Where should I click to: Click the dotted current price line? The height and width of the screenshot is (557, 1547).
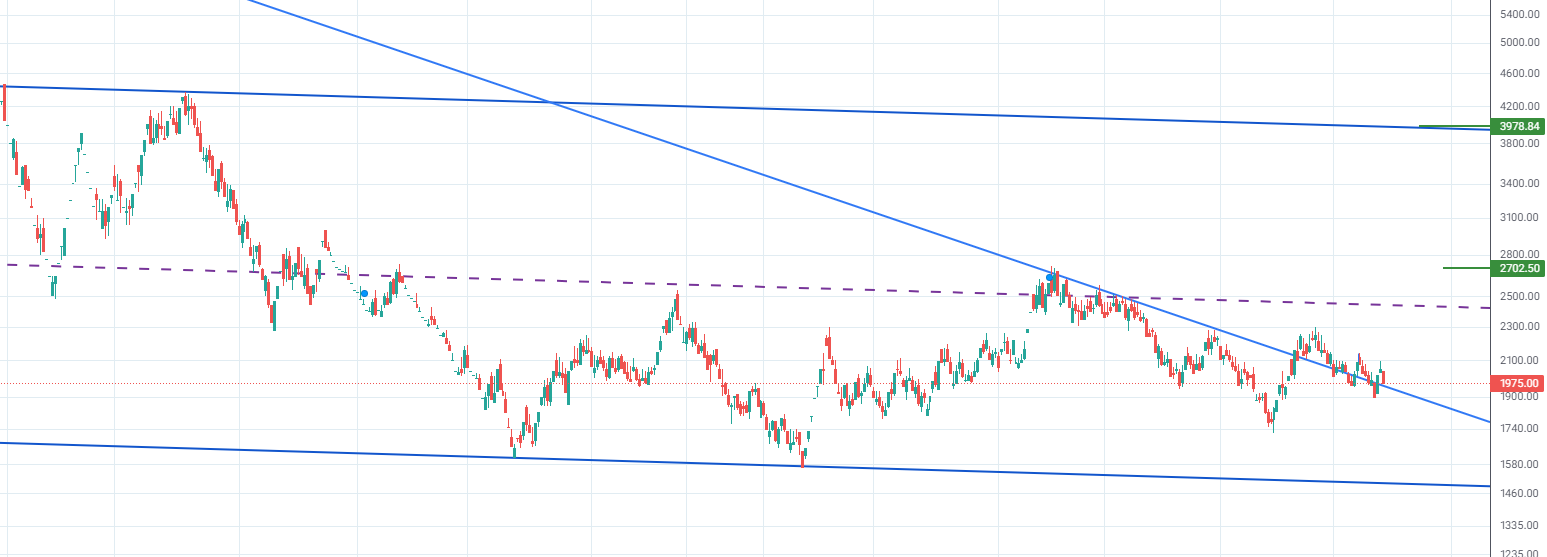click(745, 383)
